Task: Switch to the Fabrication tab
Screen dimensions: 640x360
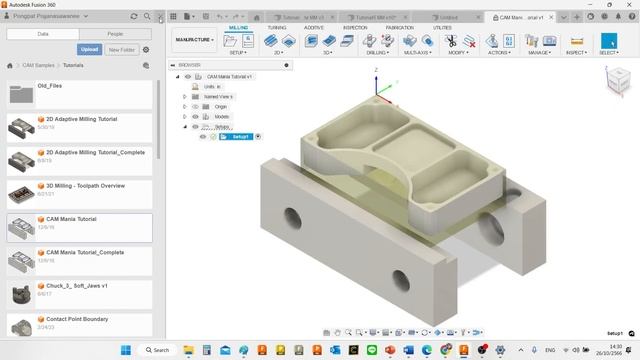Action: [x=400, y=28]
